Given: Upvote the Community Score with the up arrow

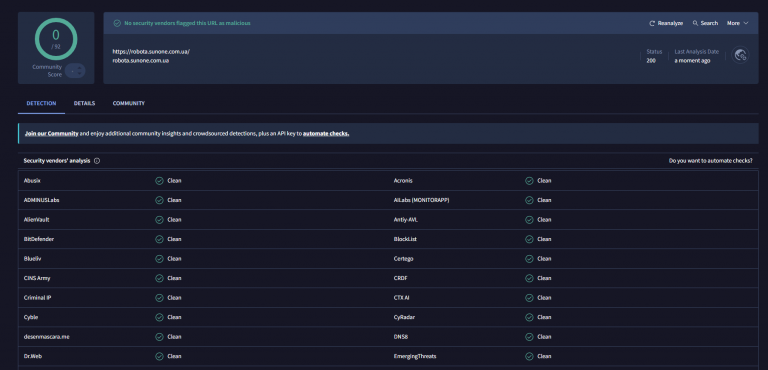Looking at the screenshot, I should click(79, 68).
